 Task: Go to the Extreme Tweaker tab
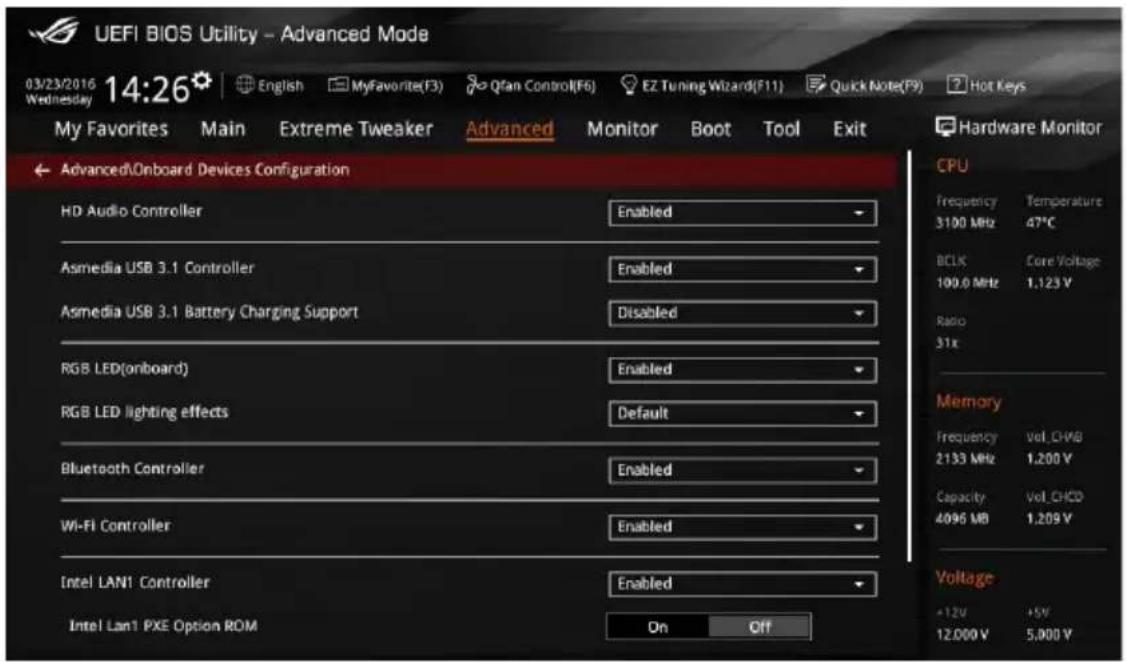pos(356,129)
